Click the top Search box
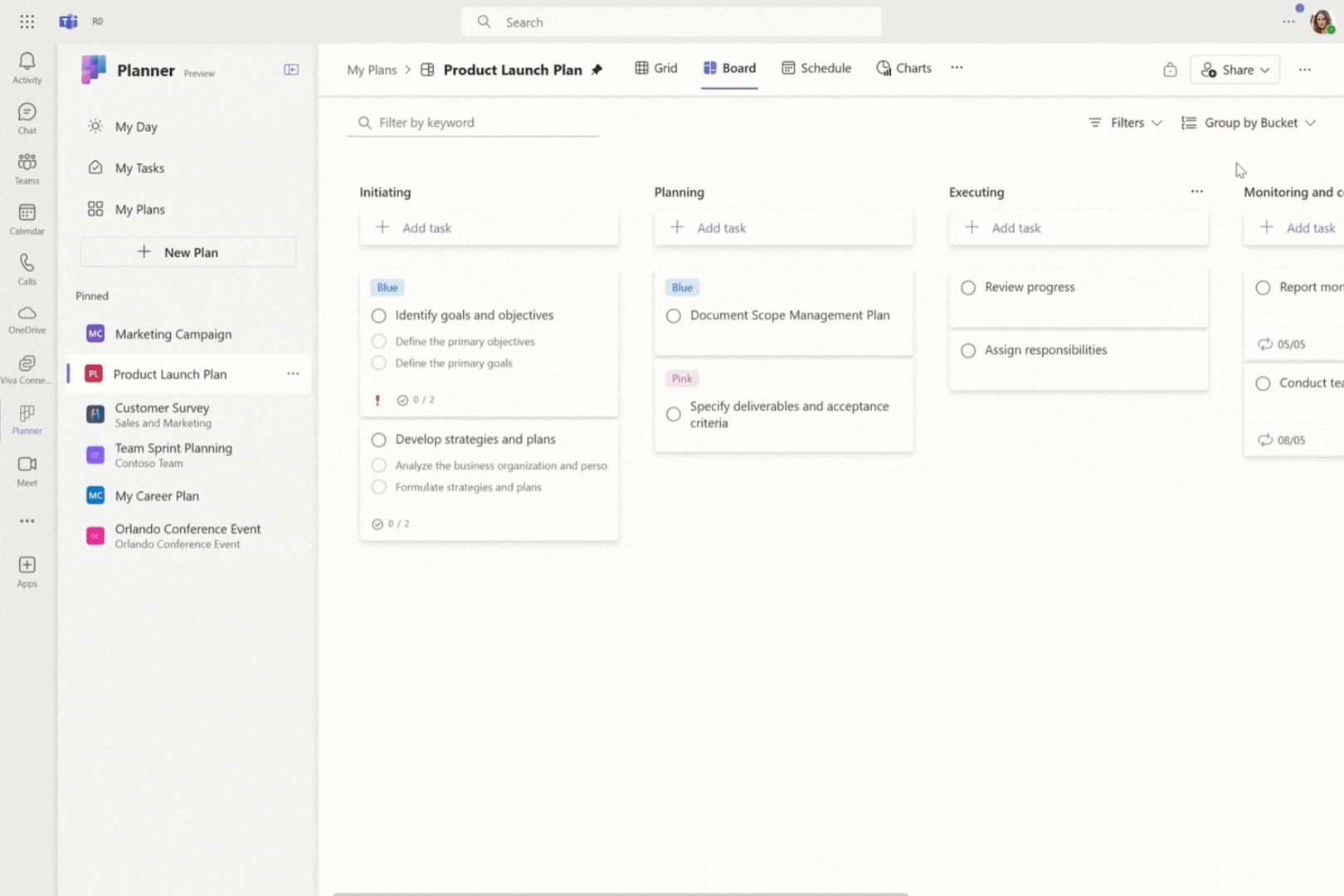Image resolution: width=1344 pixels, height=896 pixels. [x=671, y=22]
